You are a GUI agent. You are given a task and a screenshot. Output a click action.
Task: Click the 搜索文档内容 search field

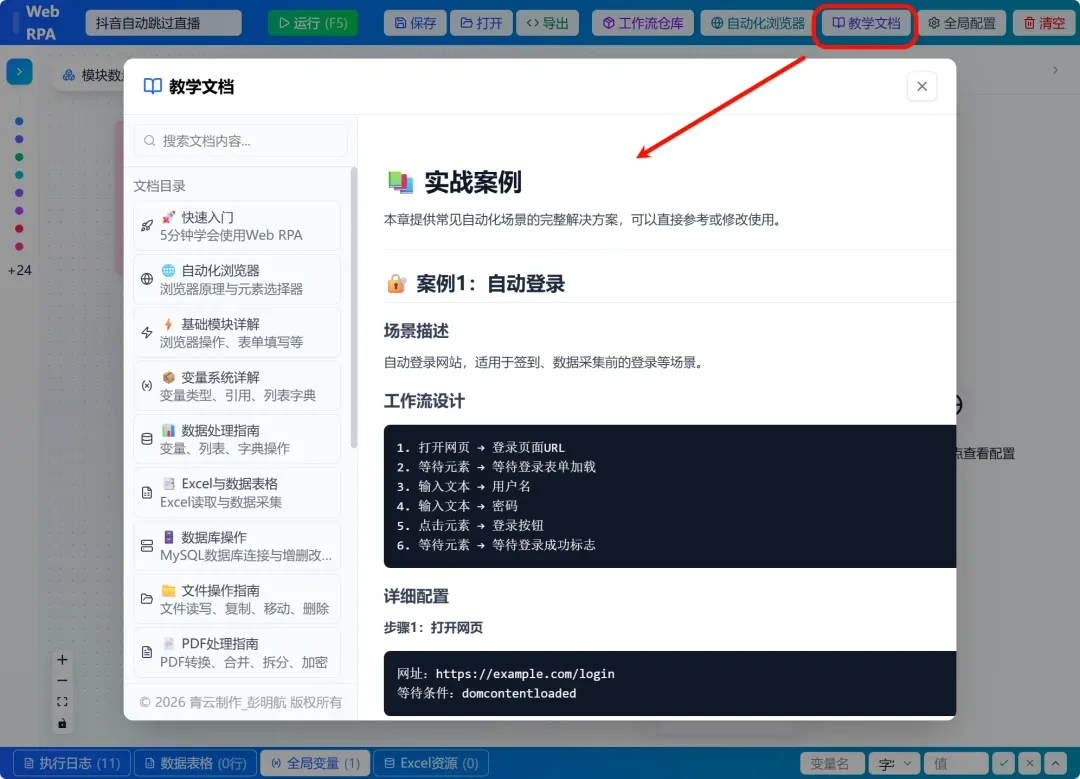[240, 141]
